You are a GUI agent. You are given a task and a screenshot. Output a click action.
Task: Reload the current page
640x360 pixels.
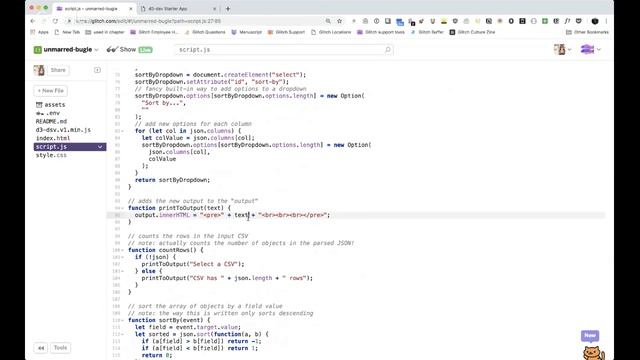tap(55, 21)
